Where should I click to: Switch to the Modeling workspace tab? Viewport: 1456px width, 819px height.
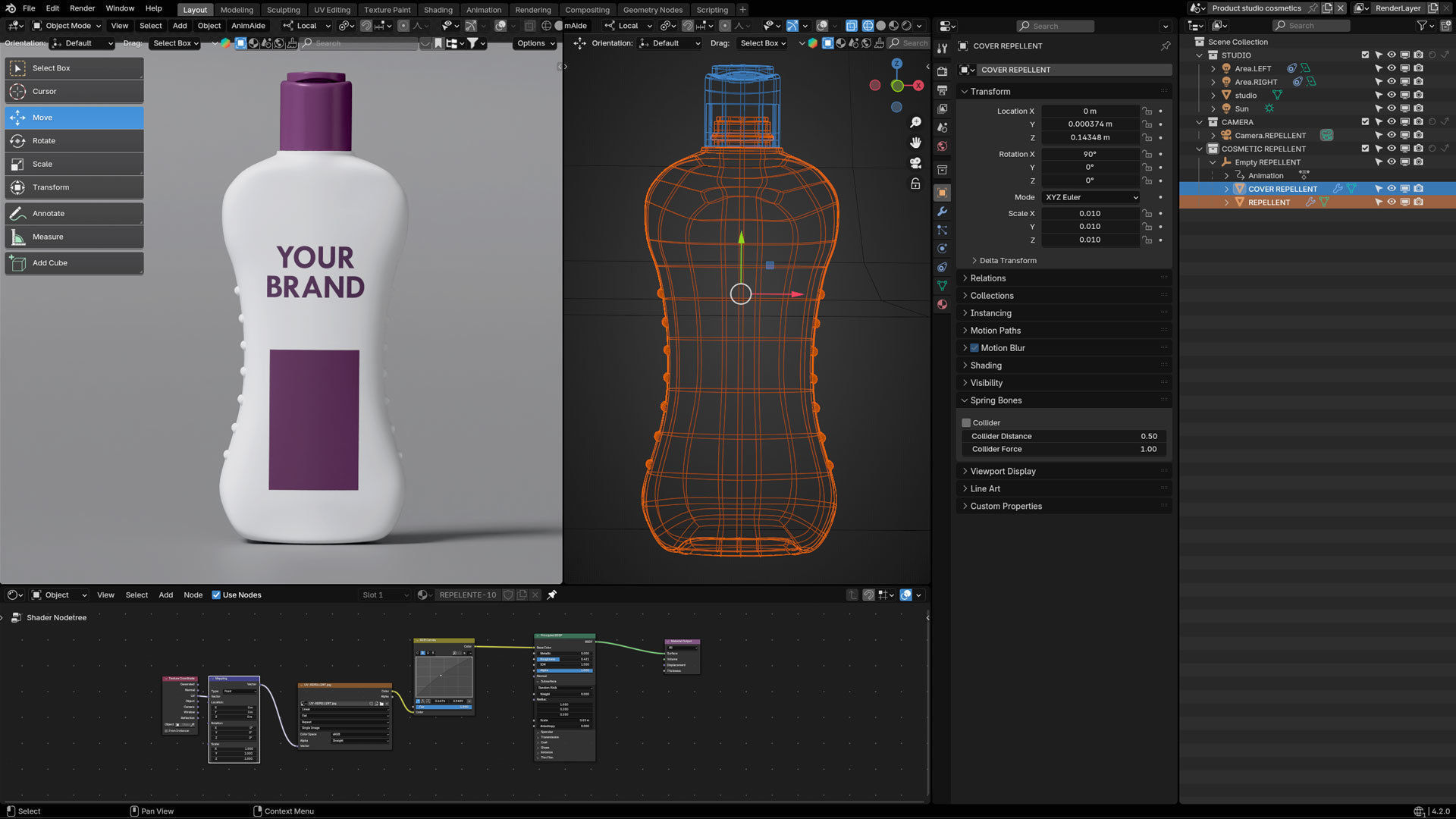(x=237, y=10)
